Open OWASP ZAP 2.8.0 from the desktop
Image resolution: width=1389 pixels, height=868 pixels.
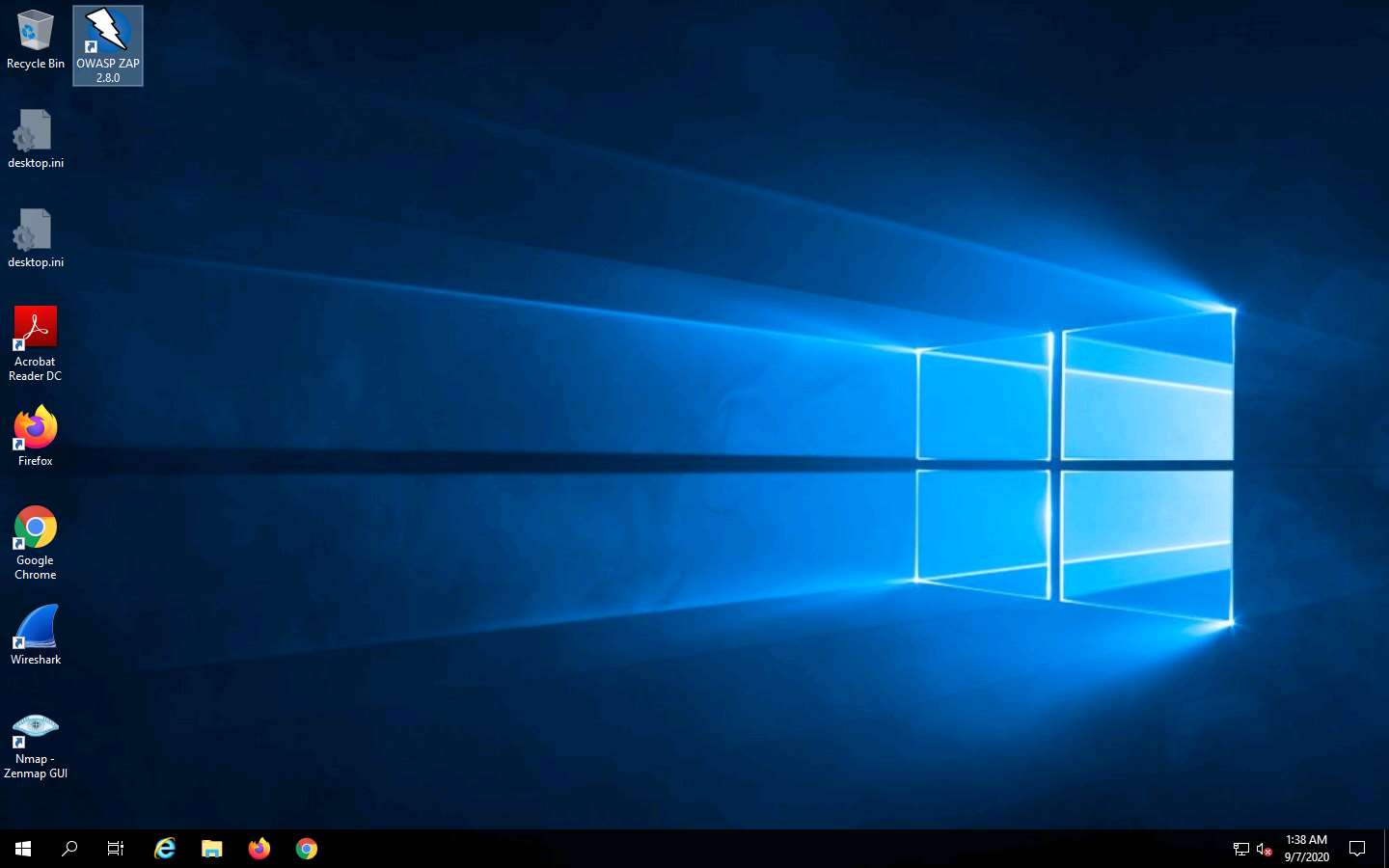[107, 34]
